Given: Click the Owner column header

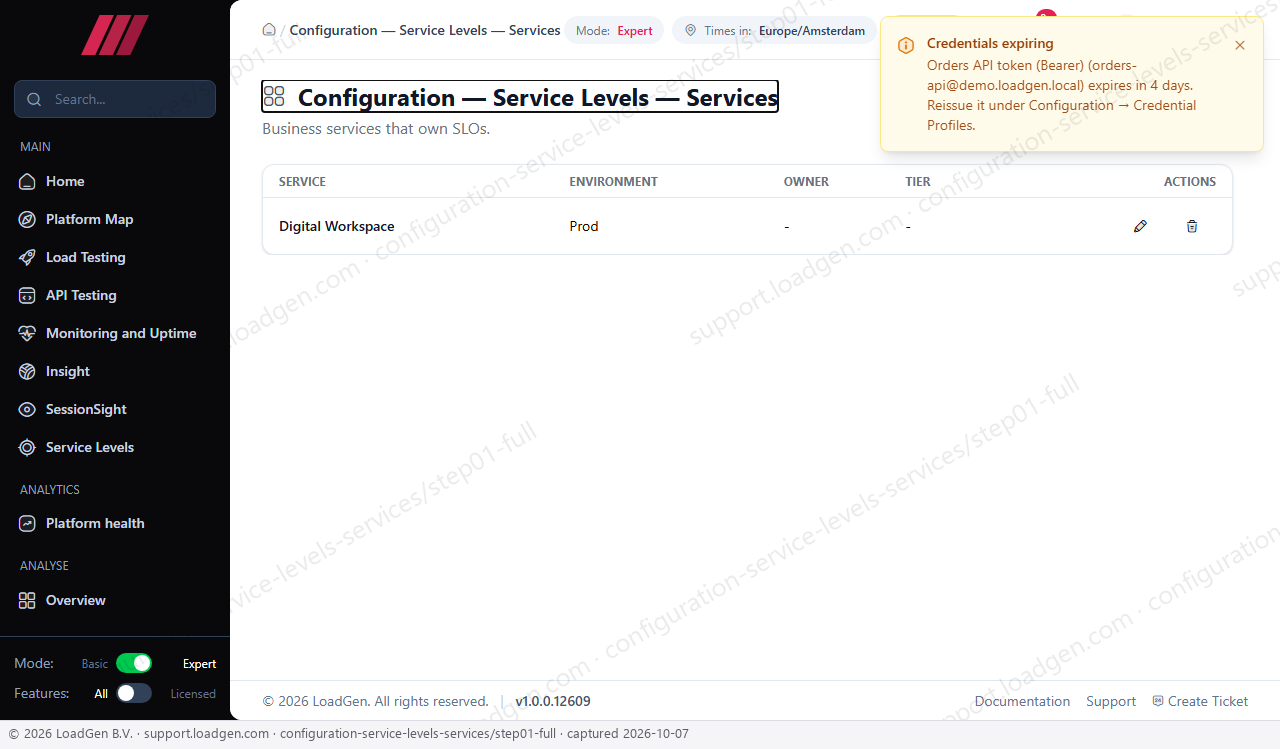Looking at the screenshot, I should point(806,181).
